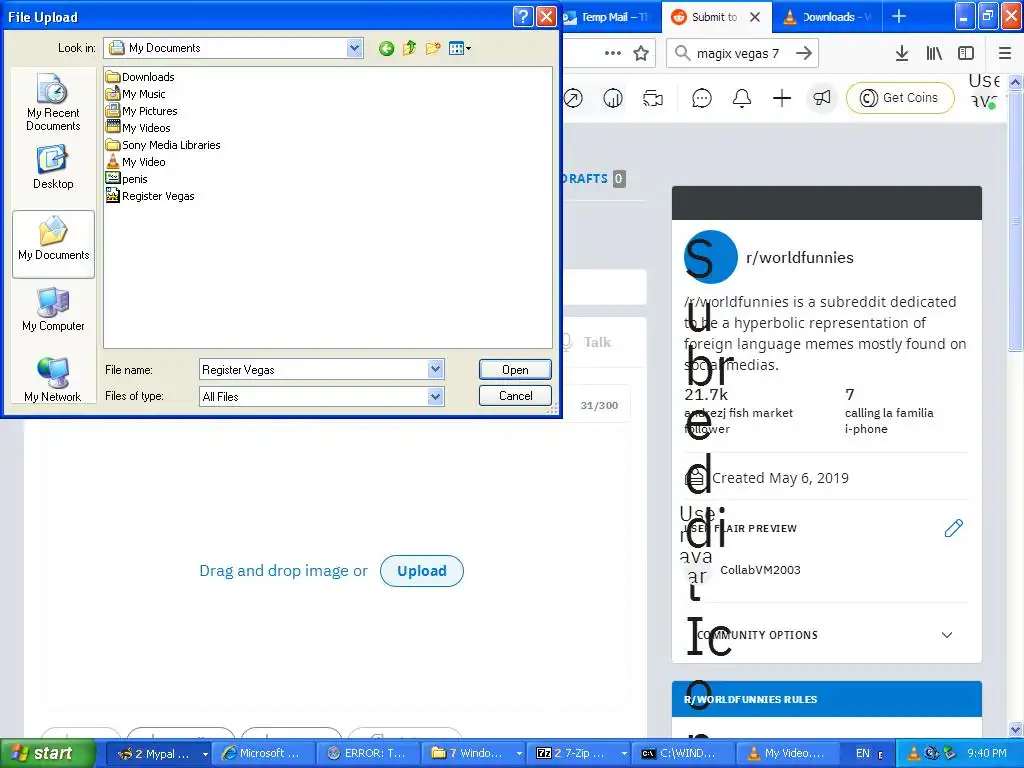Click the dialog help question mark button
The height and width of the screenshot is (768, 1024).
coord(523,16)
